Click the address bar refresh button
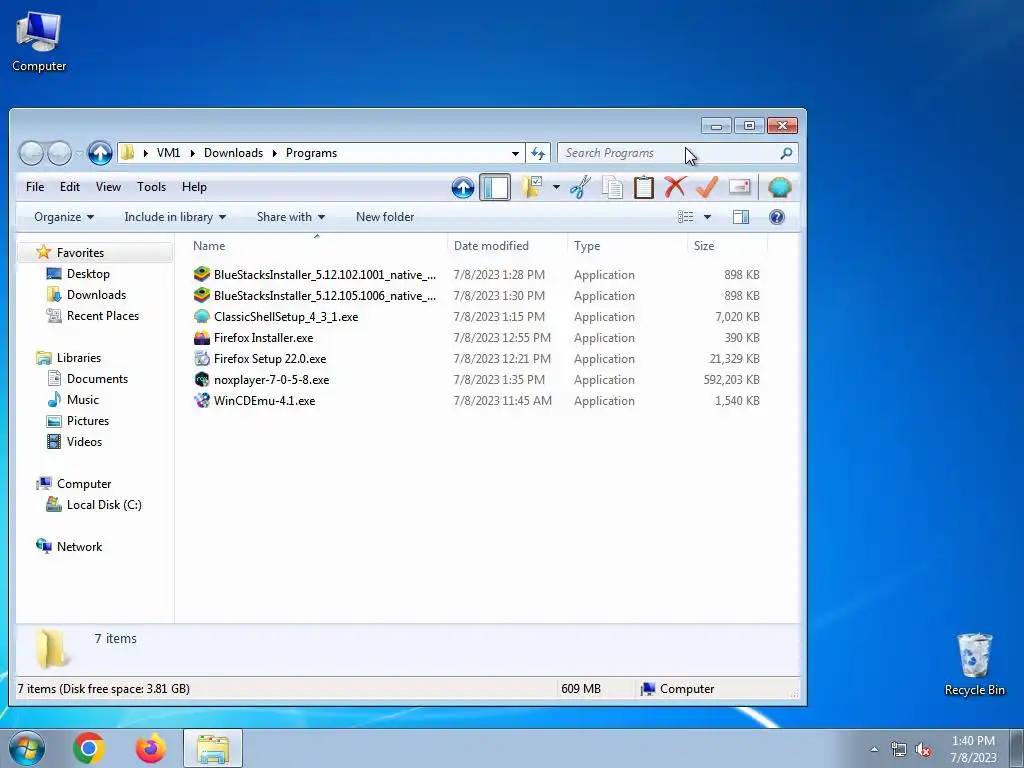Viewport: 1024px width, 768px height. tap(538, 153)
